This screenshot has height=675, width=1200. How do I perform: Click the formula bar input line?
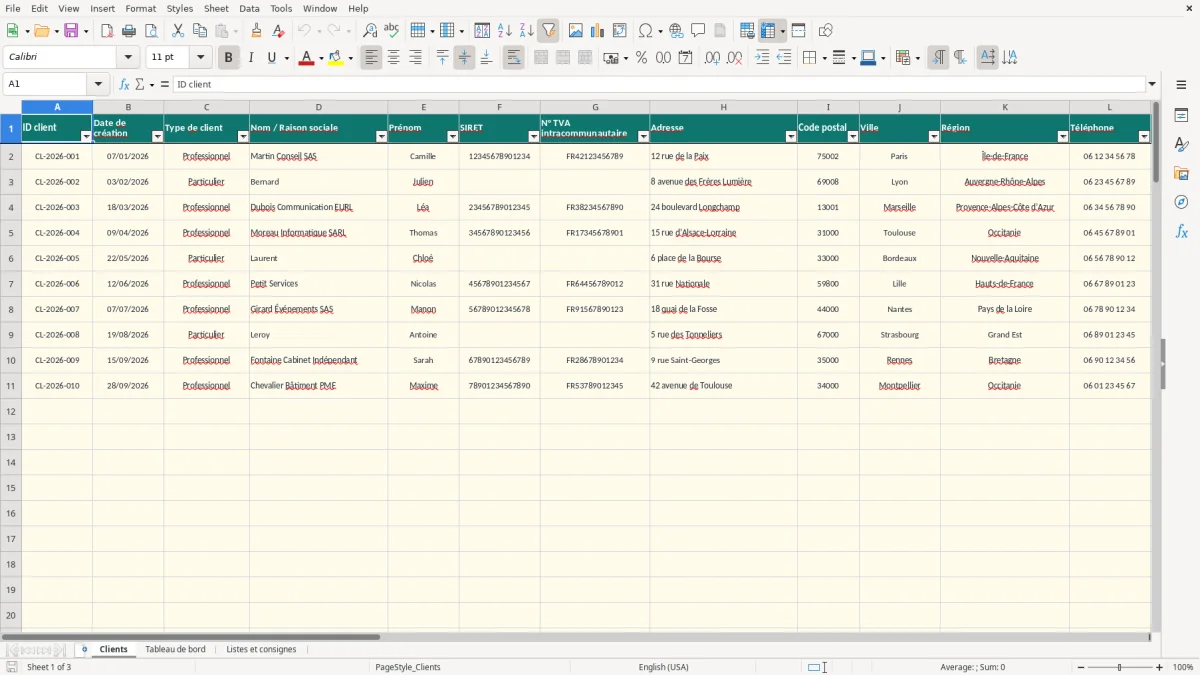click(659, 85)
